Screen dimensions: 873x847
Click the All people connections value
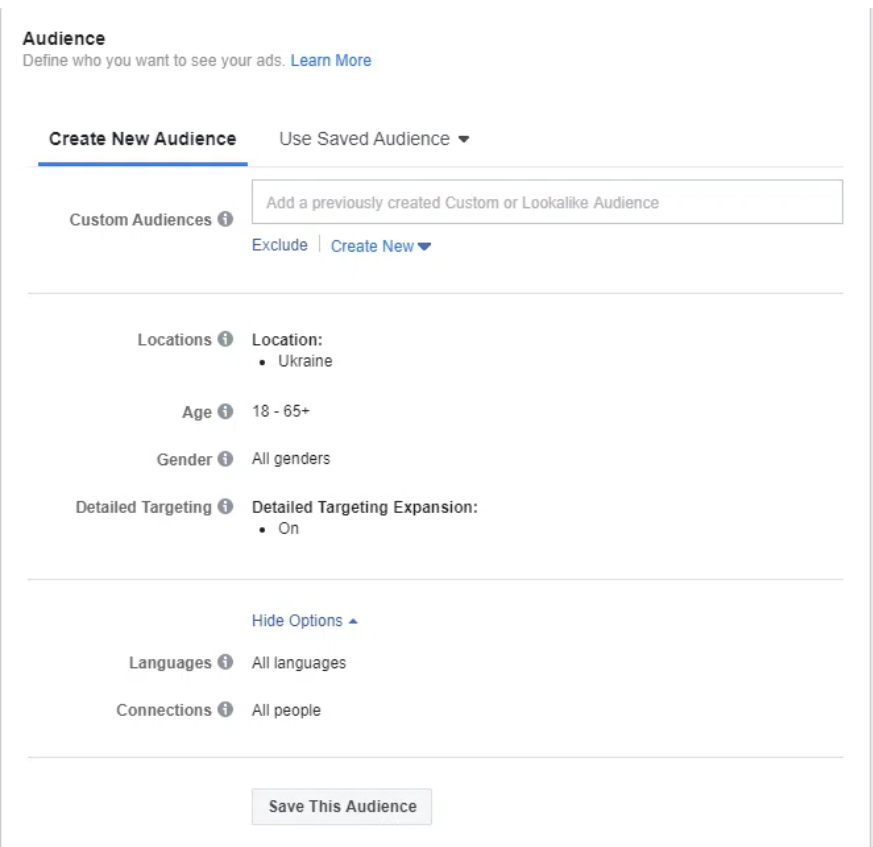[286, 711]
